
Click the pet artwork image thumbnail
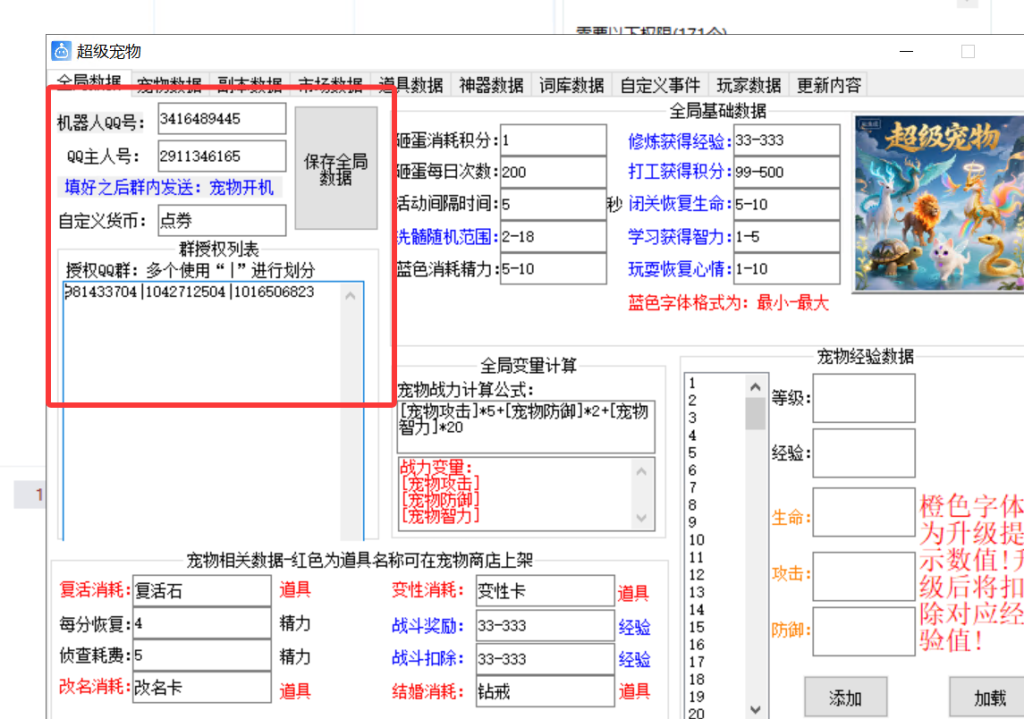click(937, 200)
